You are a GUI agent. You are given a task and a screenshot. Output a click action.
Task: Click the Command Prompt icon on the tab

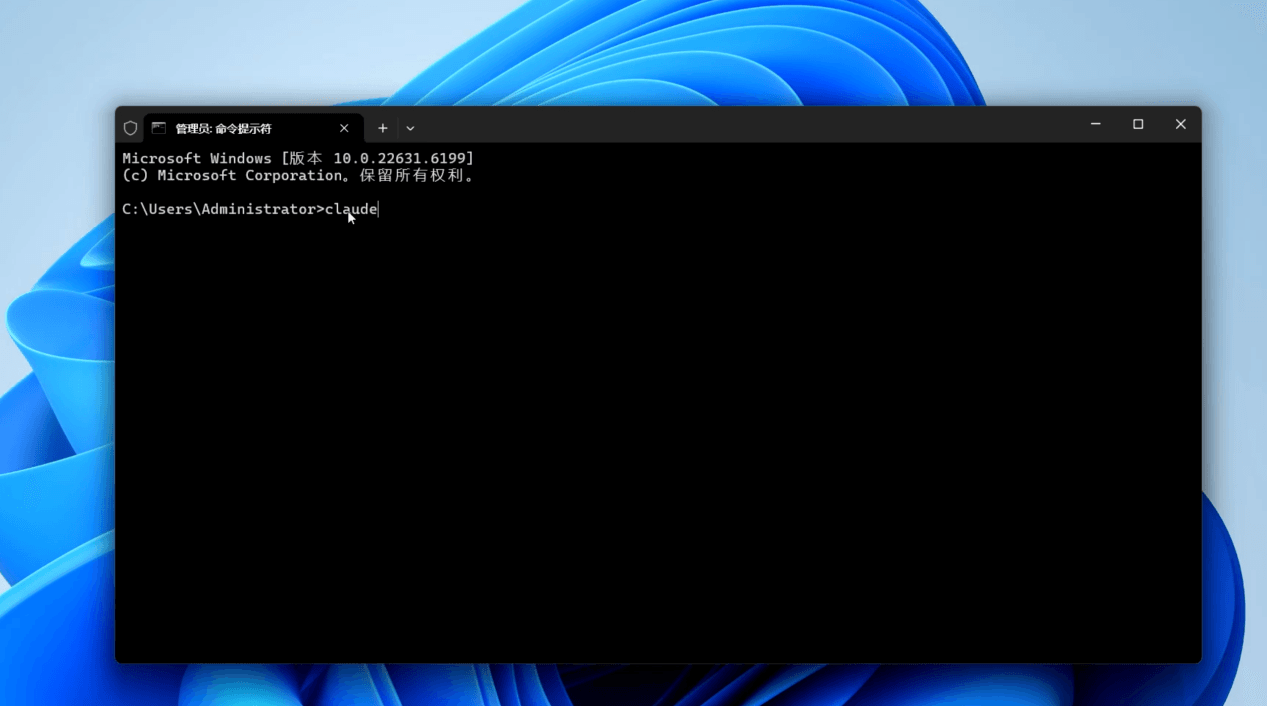(159, 128)
